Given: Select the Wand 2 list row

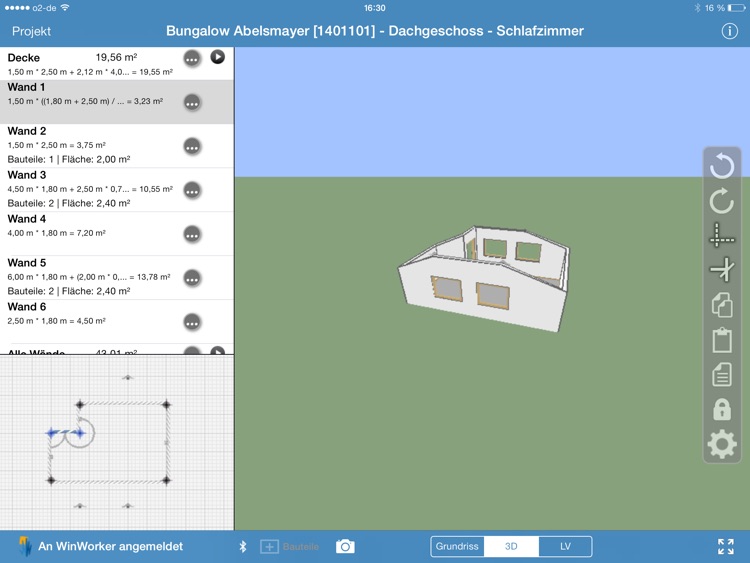Looking at the screenshot, I should [117, 145].
